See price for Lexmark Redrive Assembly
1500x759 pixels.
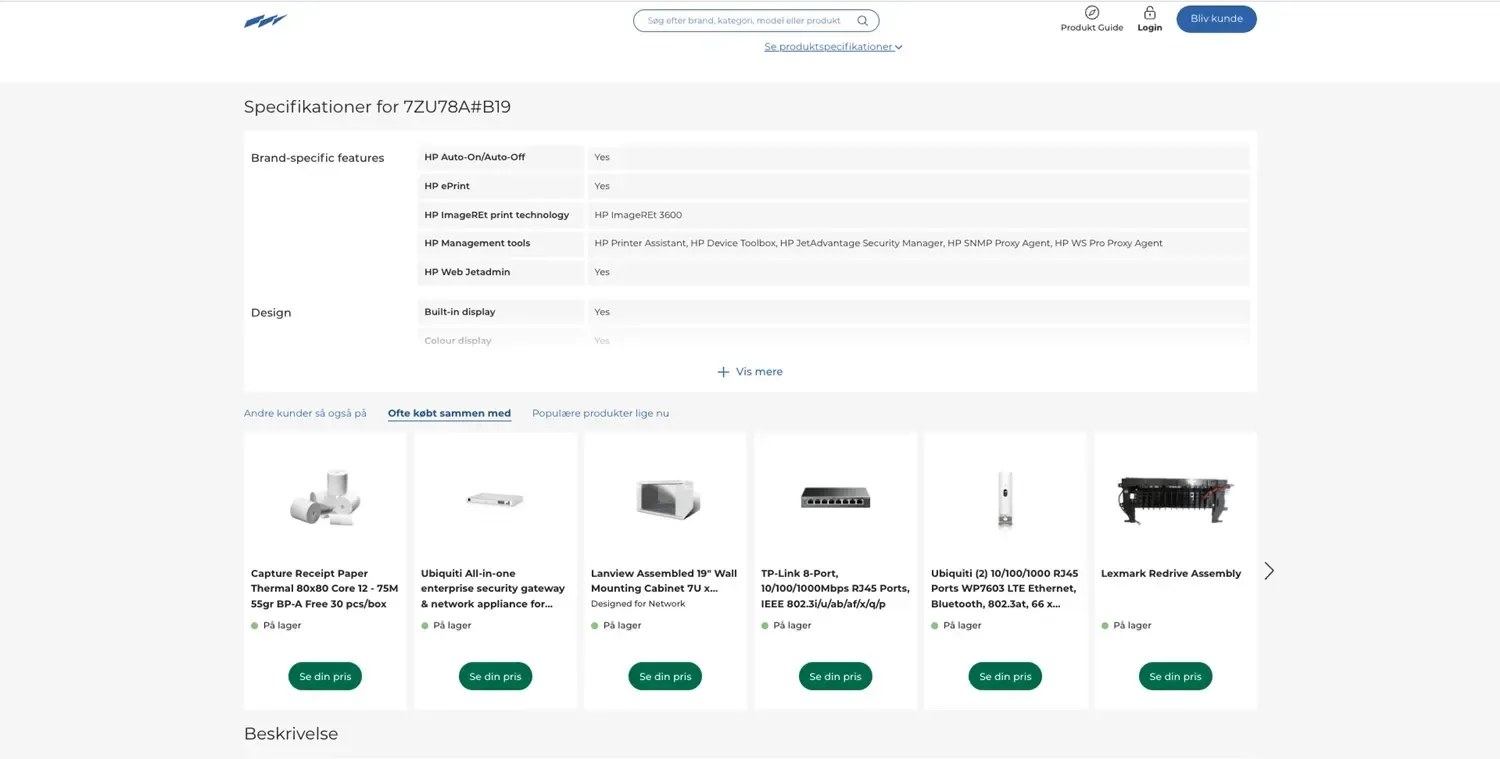tap(1175, 677)
